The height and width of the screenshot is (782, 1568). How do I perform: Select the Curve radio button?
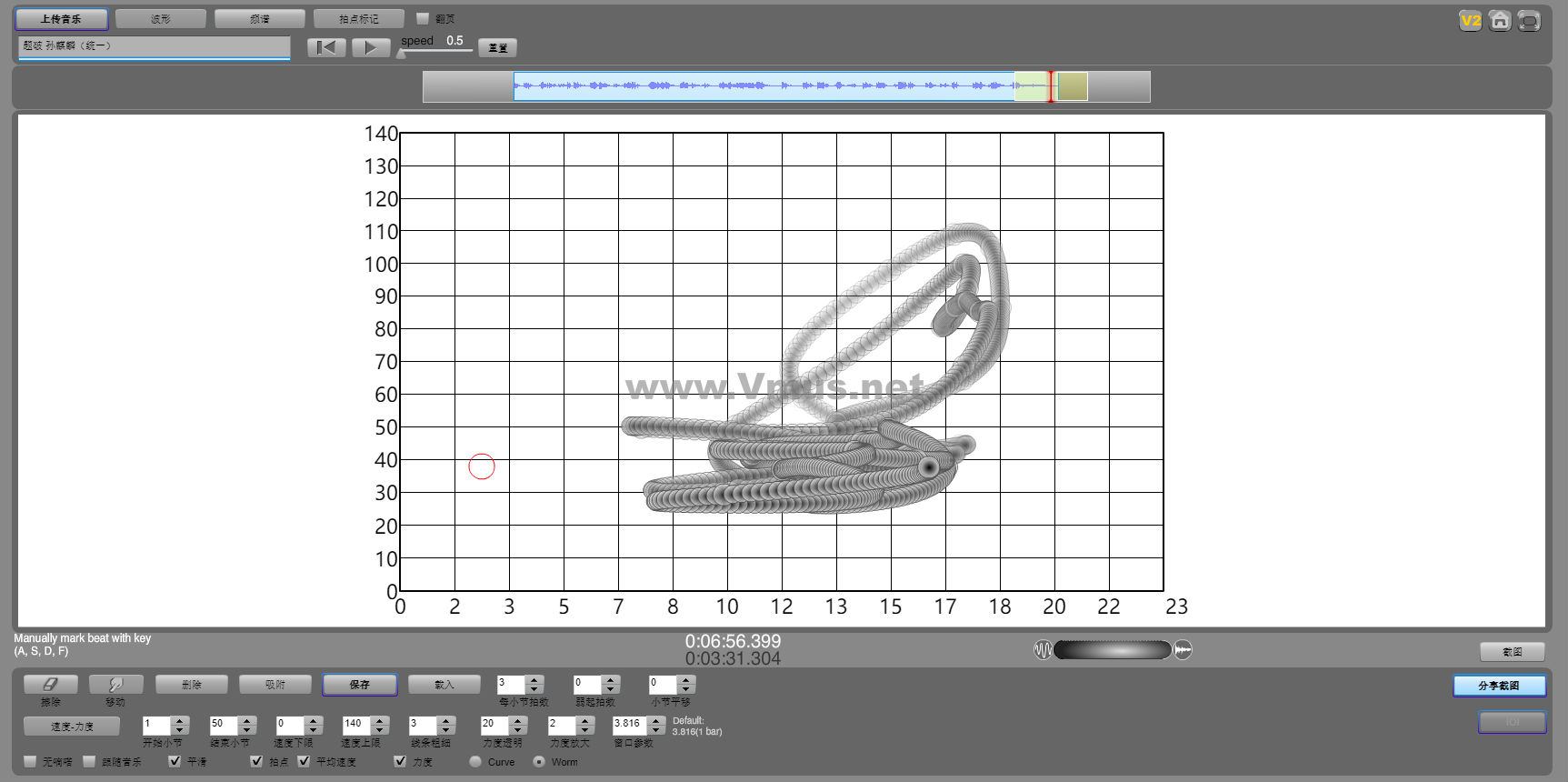(x=475, y=761)
